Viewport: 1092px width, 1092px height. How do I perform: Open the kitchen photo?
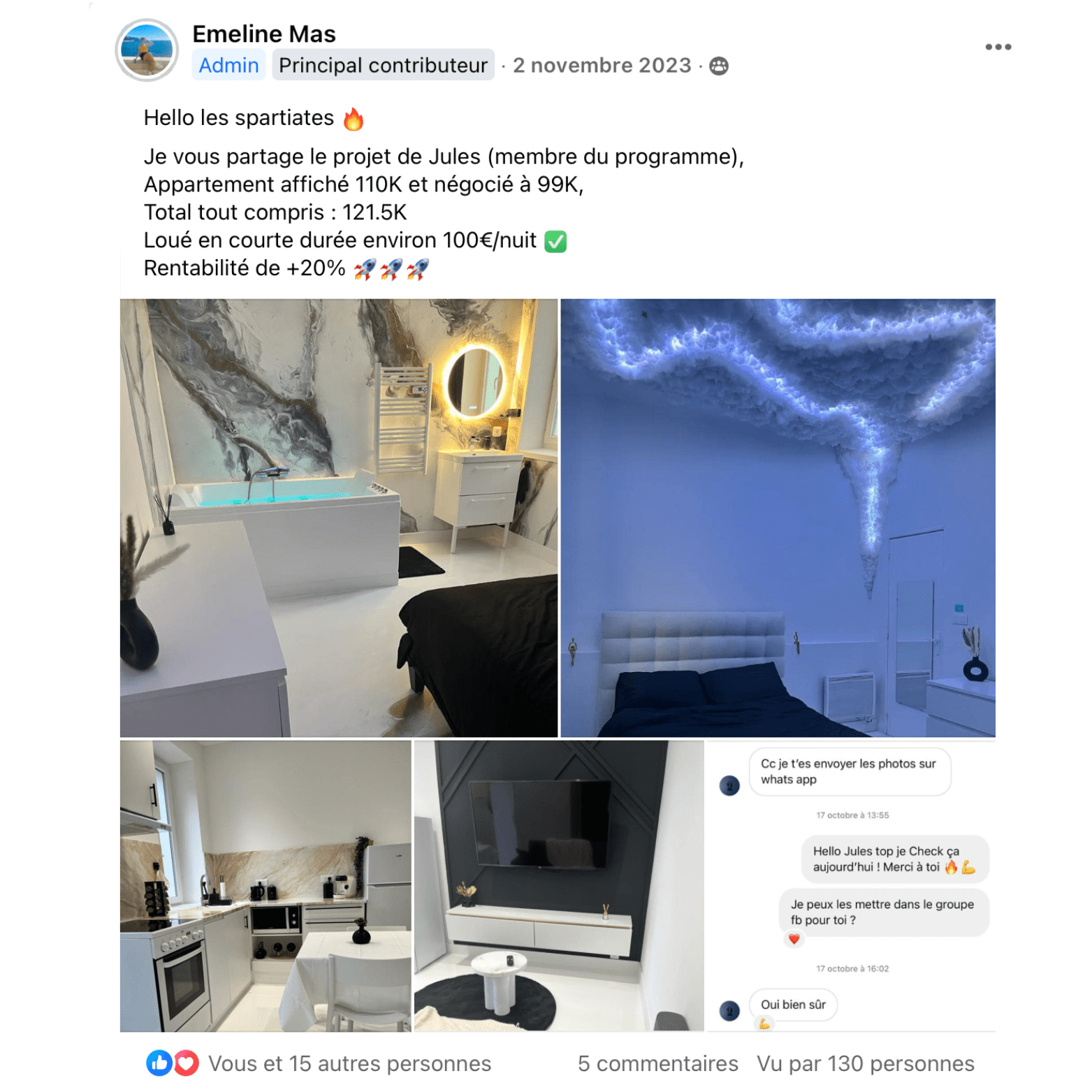[x=265, y=886]
